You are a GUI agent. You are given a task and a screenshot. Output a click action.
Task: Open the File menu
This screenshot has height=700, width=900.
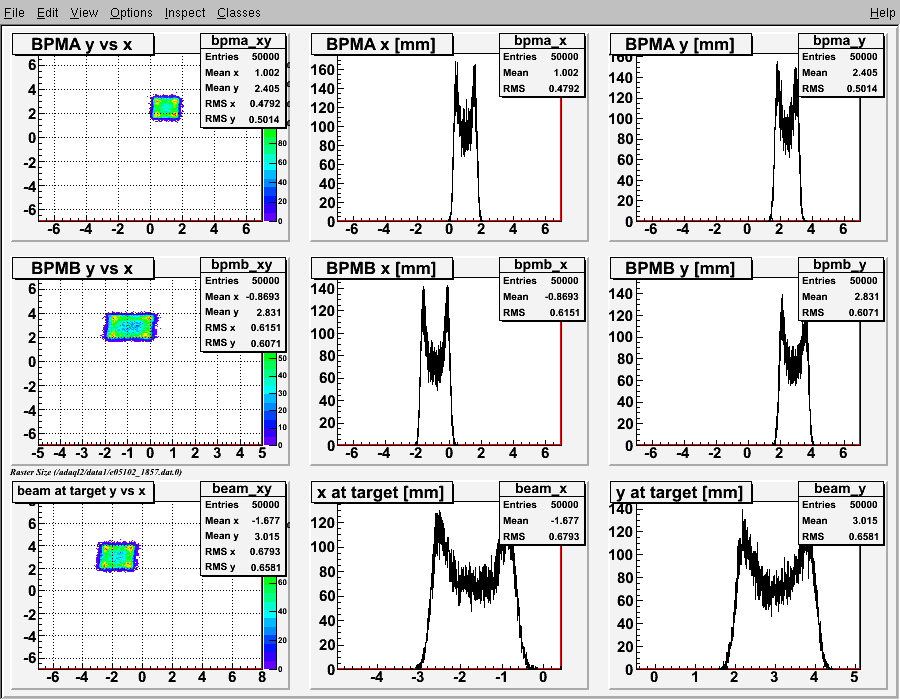(14, 12)
